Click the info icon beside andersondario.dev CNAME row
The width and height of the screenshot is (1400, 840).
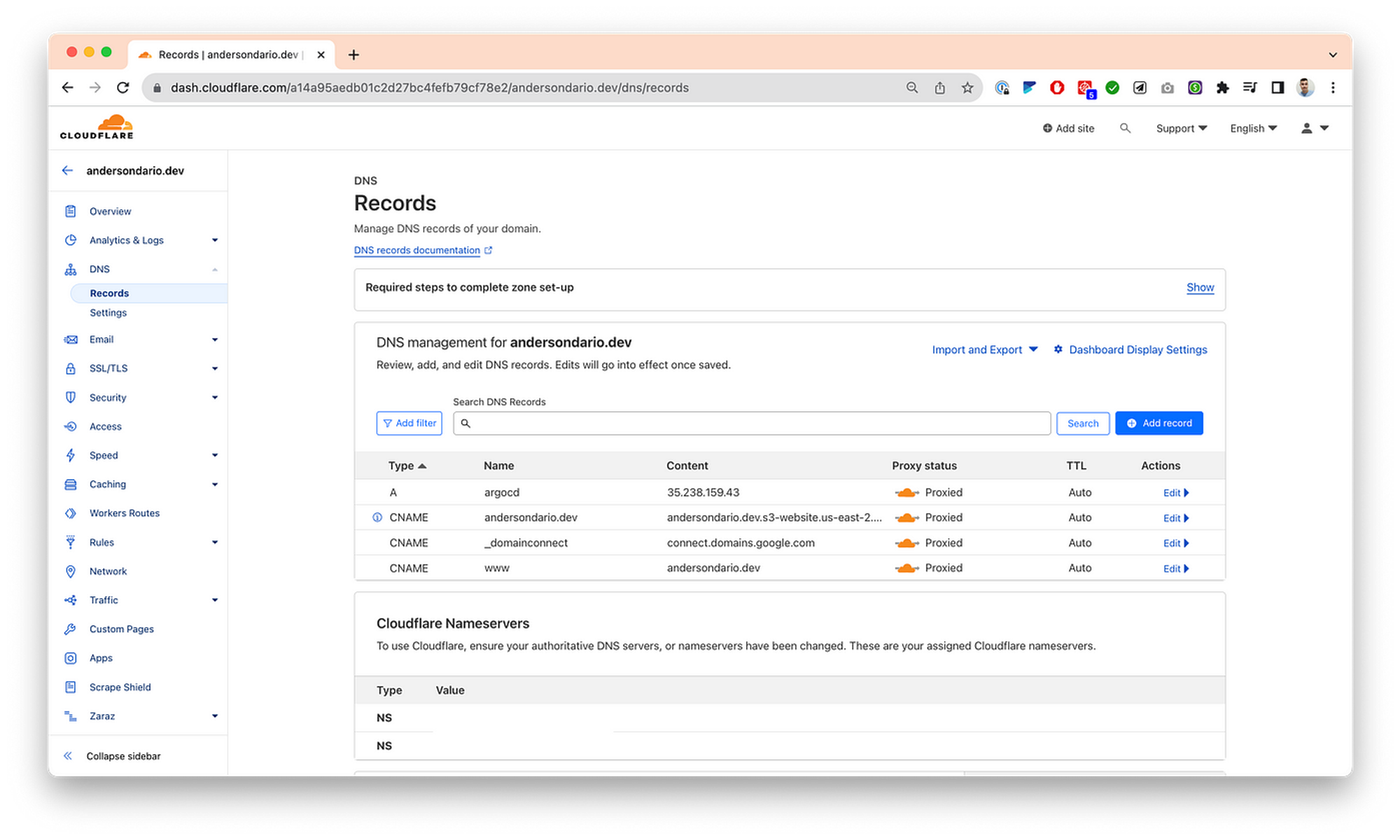point(377,517)
